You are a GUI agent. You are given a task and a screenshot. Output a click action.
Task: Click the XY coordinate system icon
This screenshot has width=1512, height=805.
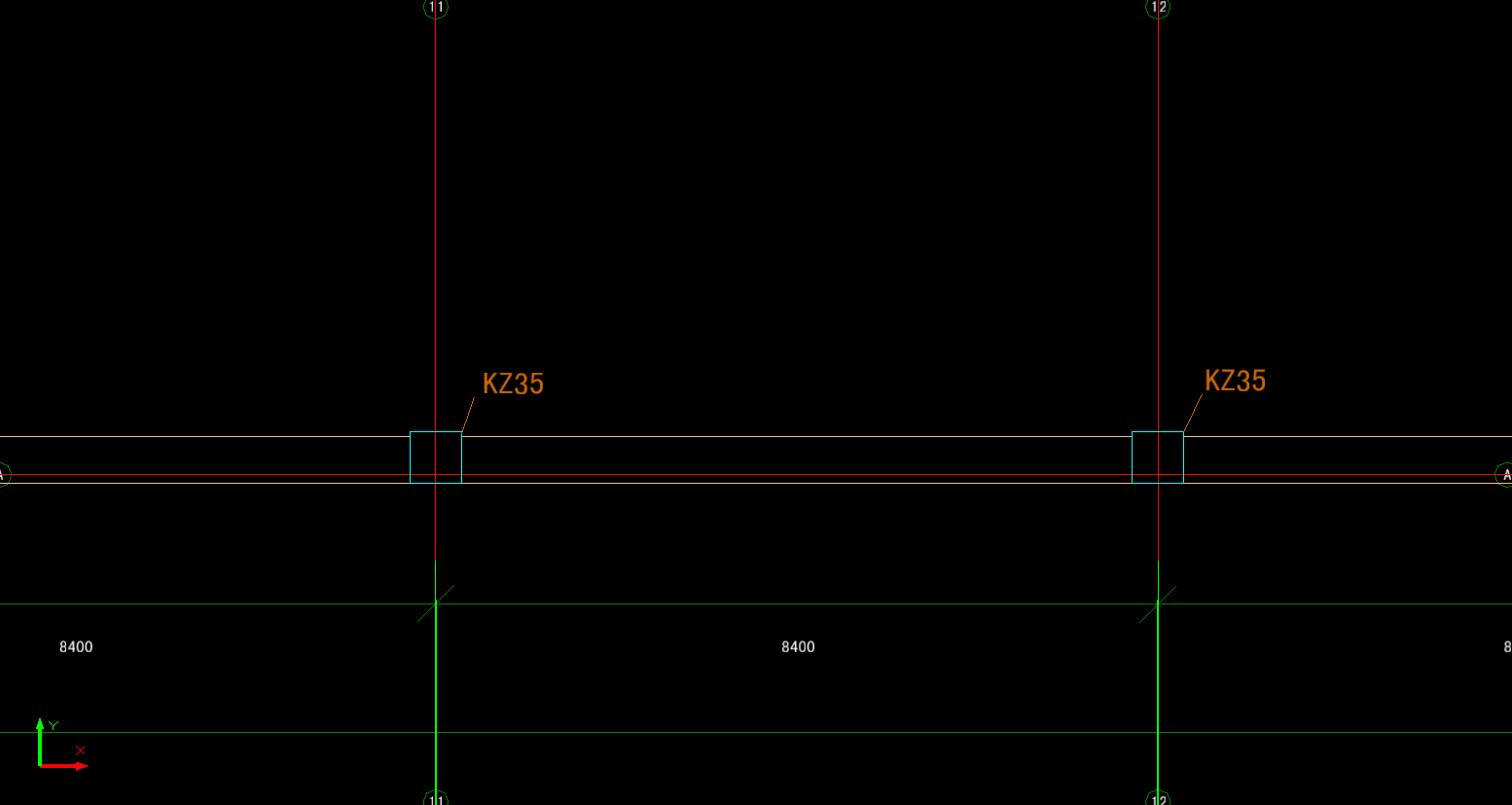pos(61,745)
